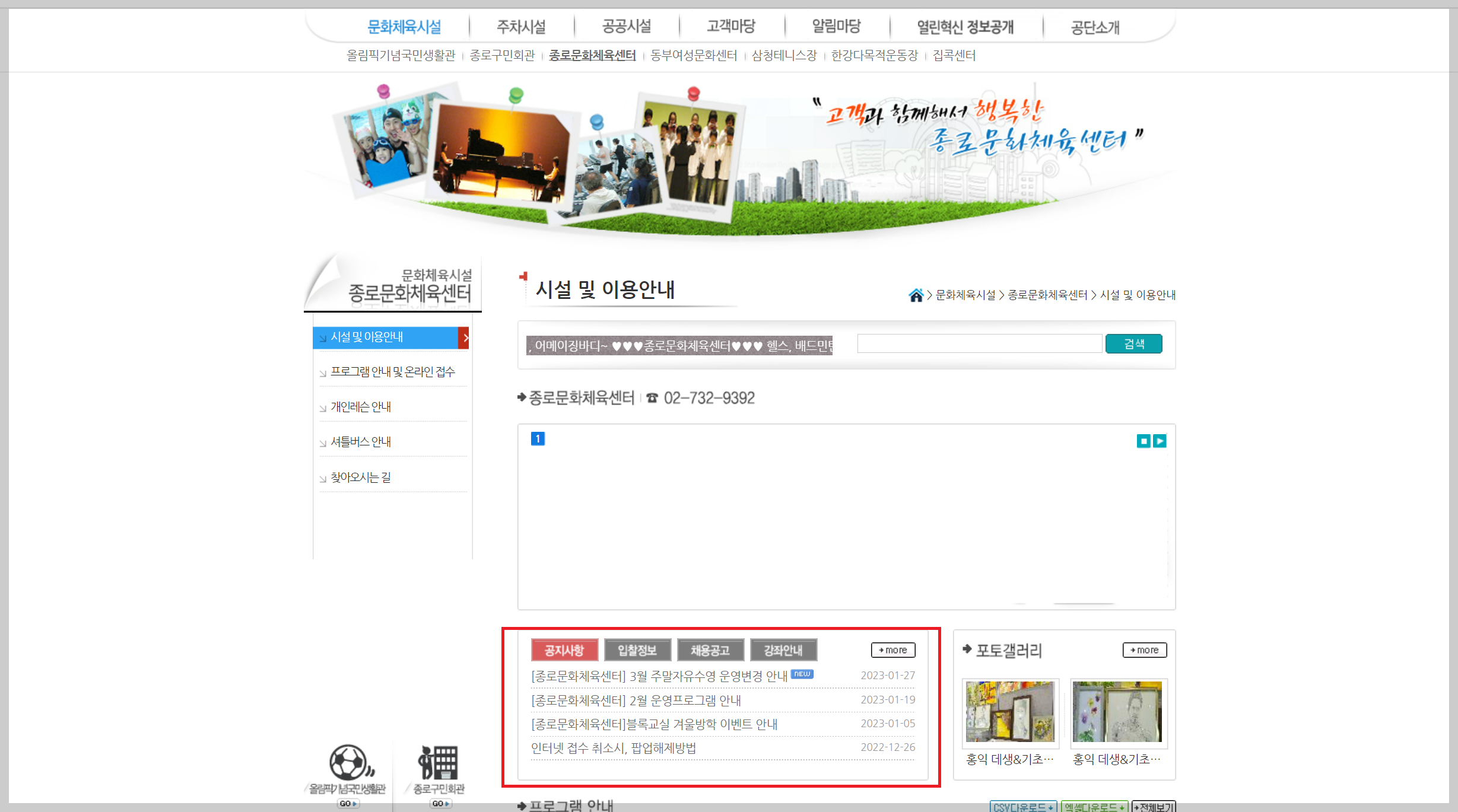Image resolution: width=1458 pixels, height=812 pixels.
Task: Open more for 공지사항 notice list
Action: [892, 650]
